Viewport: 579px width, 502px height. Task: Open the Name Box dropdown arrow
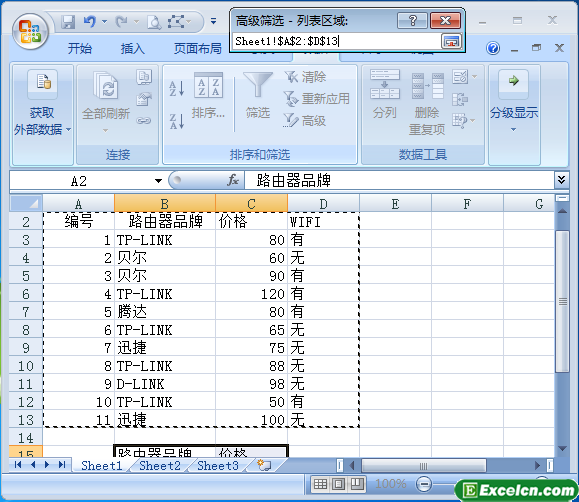[158, 181]
